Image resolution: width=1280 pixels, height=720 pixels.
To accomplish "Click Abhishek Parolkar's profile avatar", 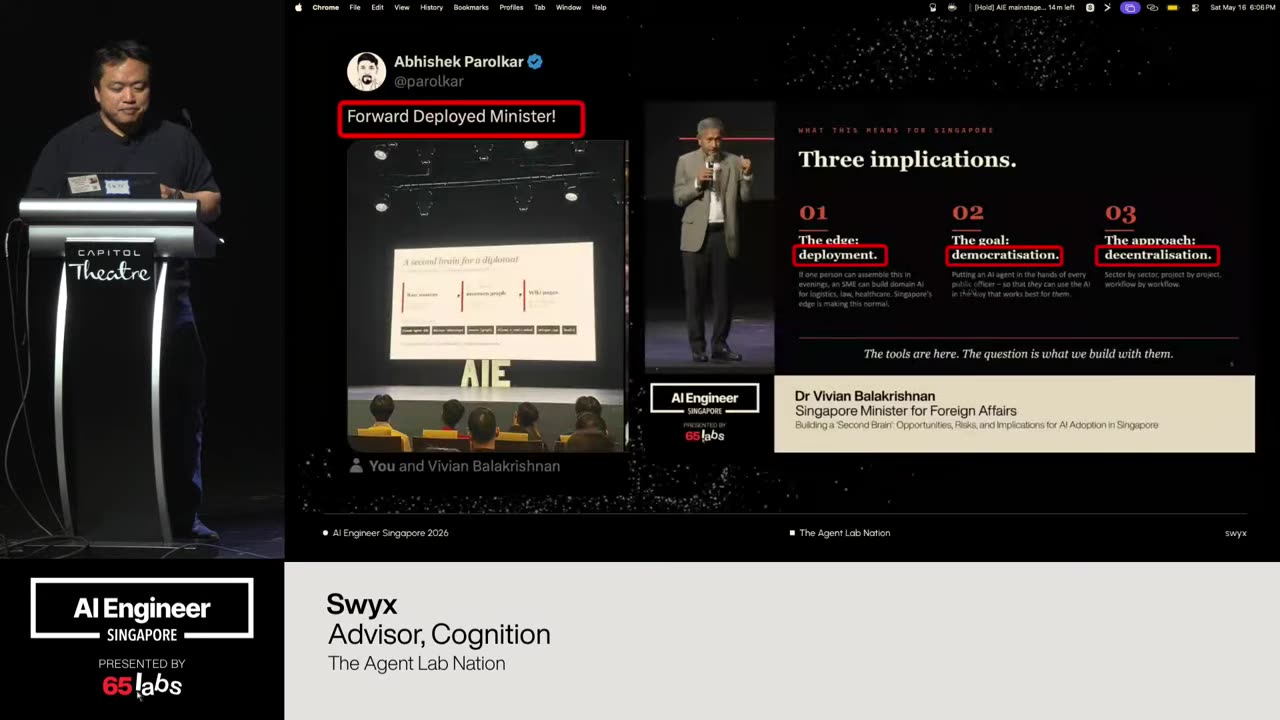I will (366, 71).
